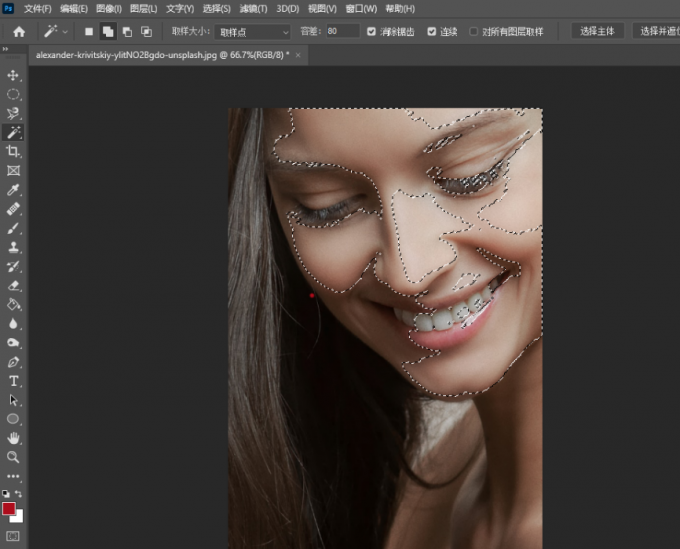
Task: Click the 选择主体 button
Action: 598,31
